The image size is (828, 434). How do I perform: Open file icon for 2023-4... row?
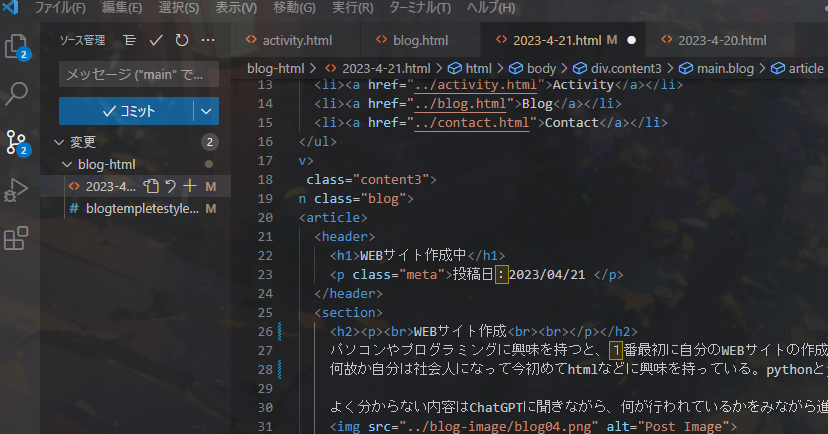152,186
